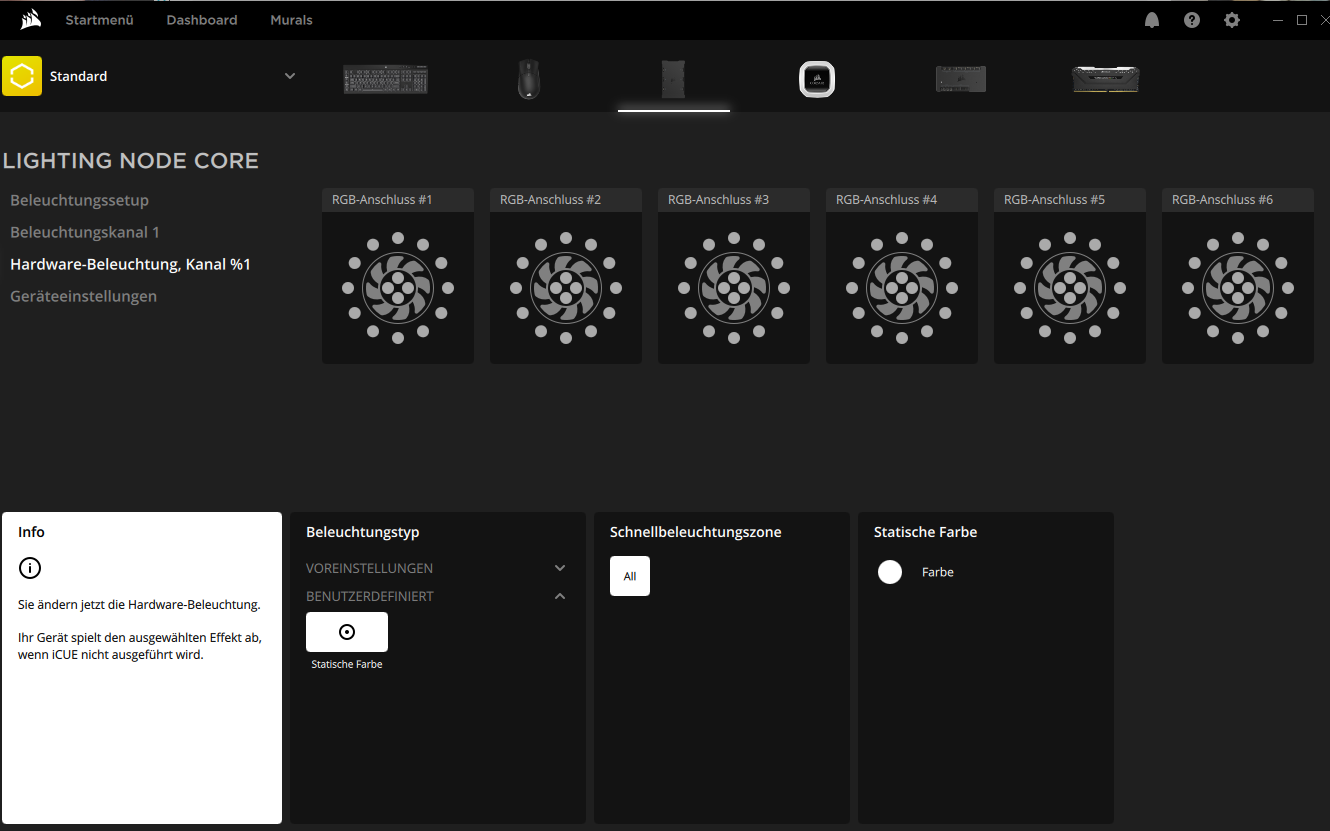Click the RGB-Anschluss #1 label
This screenshot has height=831, width=1330.
[x=382, y=200]
